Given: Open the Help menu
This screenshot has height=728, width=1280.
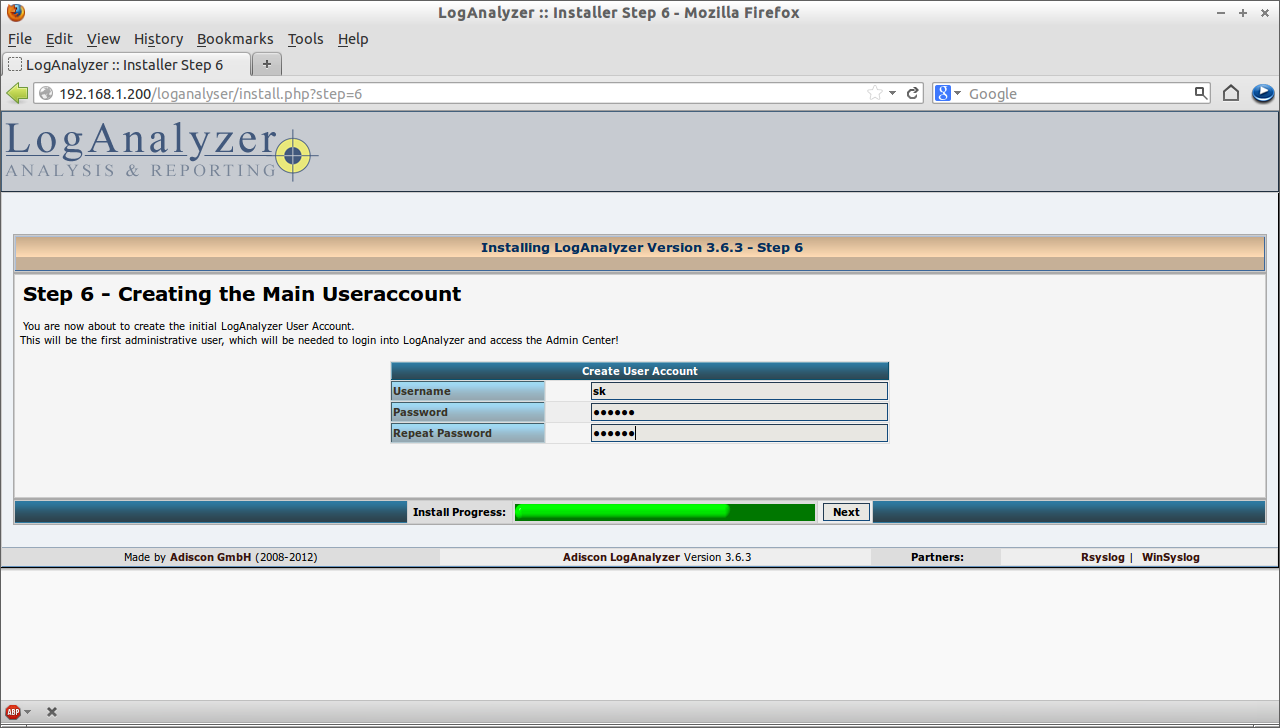Looking at the screenshot, I should [x=353, y=39].
